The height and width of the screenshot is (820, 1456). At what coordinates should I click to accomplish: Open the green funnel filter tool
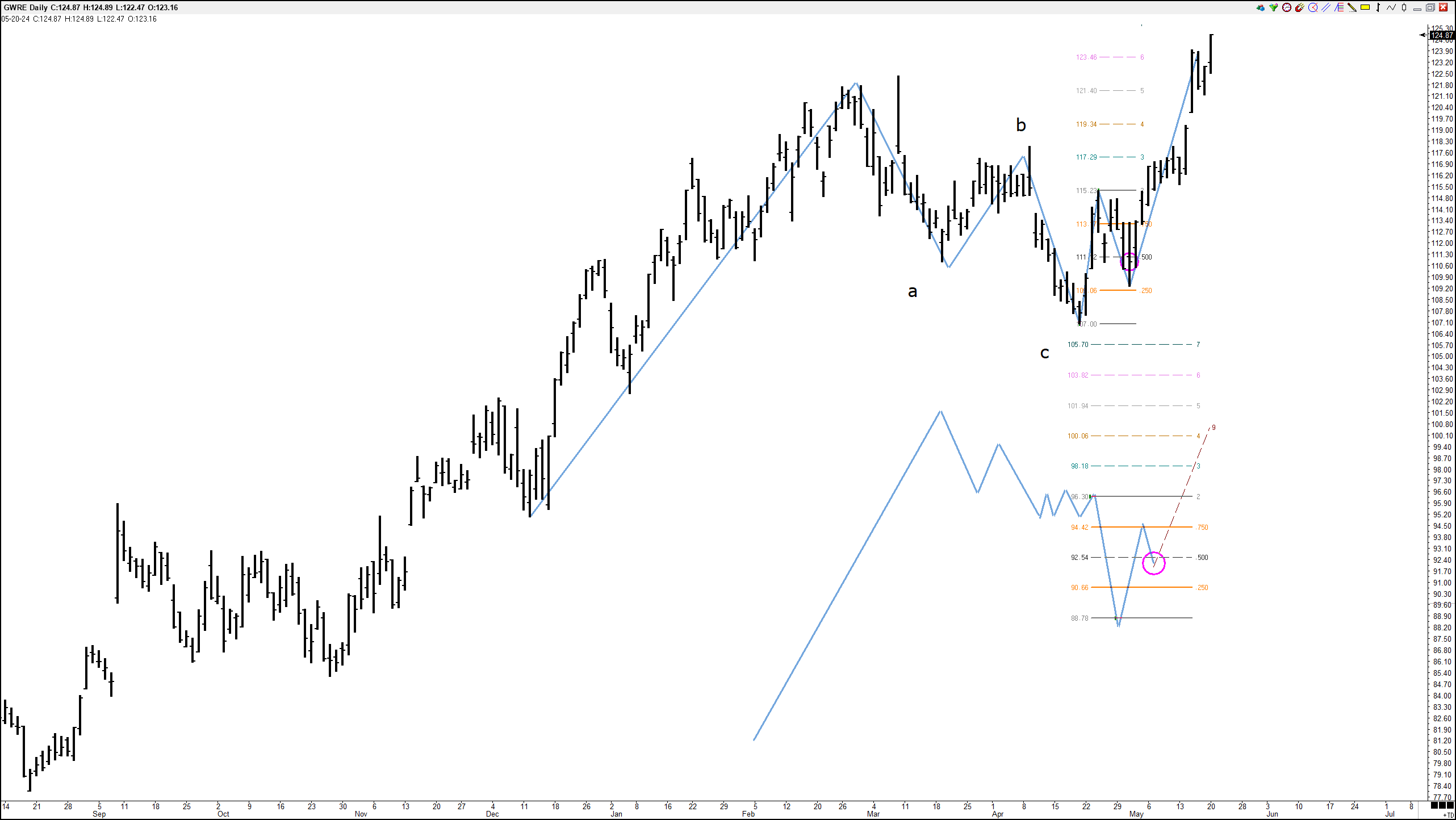[x=1274, y=7]
